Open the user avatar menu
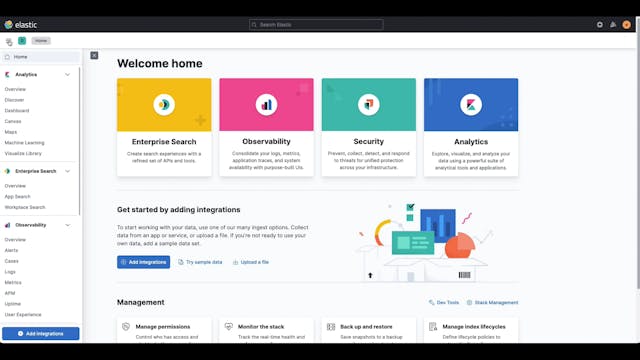 (x=627, y=24)
